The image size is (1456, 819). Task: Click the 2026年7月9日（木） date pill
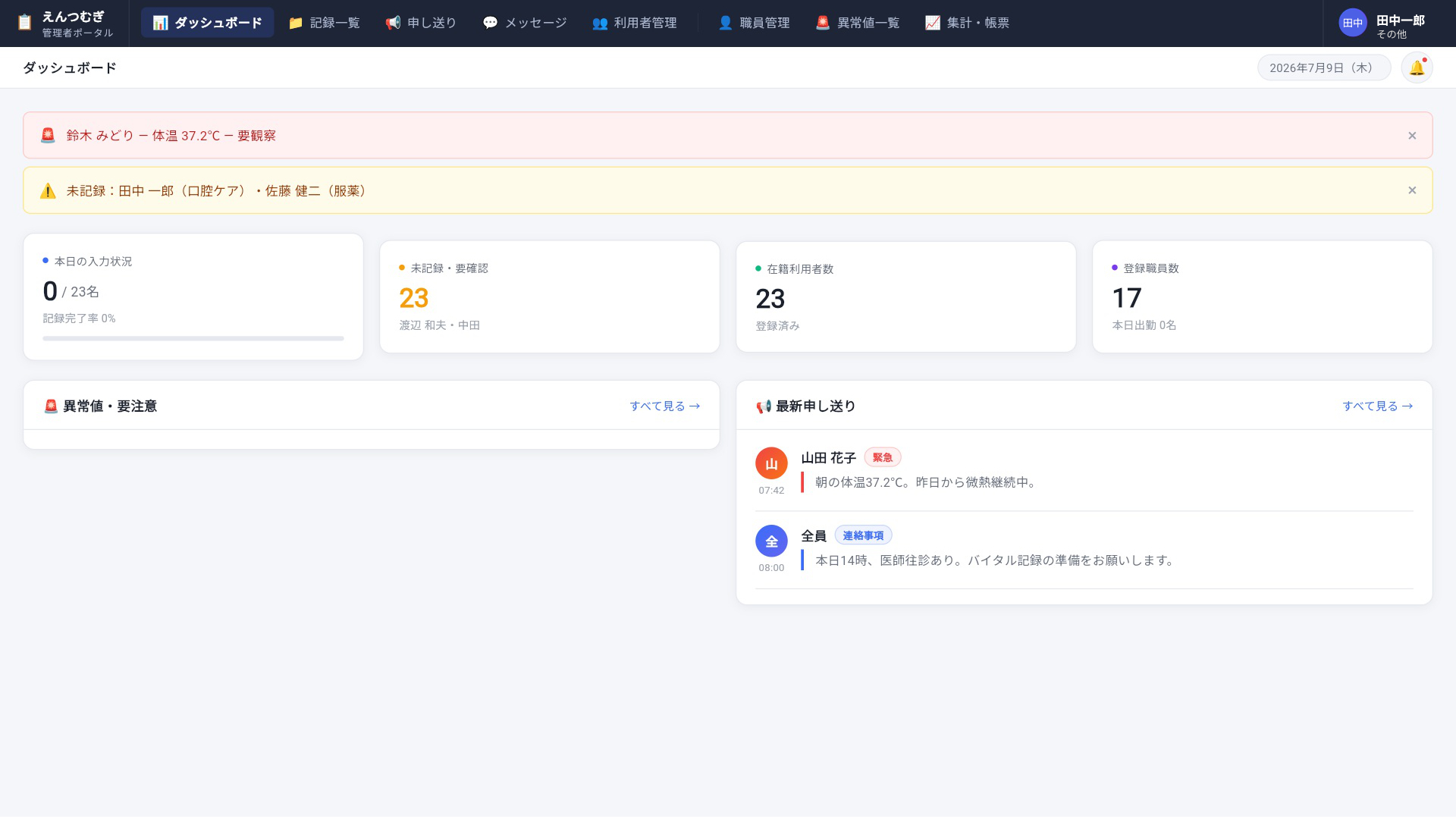[1324, 67]
